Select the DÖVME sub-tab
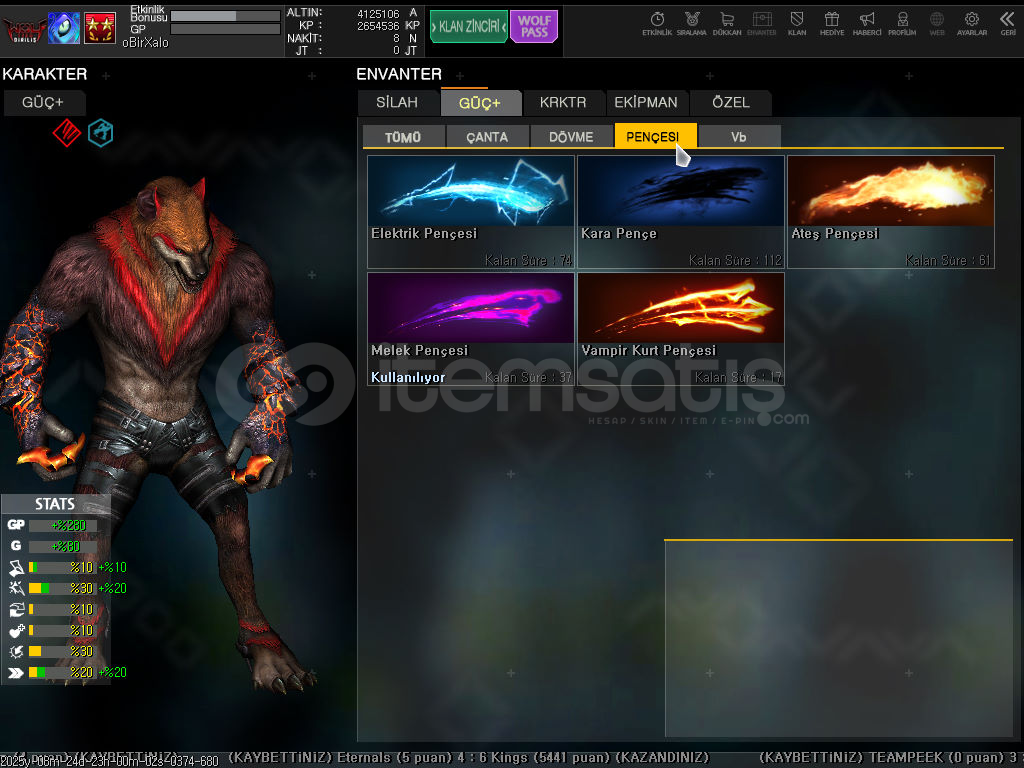The width and height of the screenshot is (1024, 768). [571, 136]
